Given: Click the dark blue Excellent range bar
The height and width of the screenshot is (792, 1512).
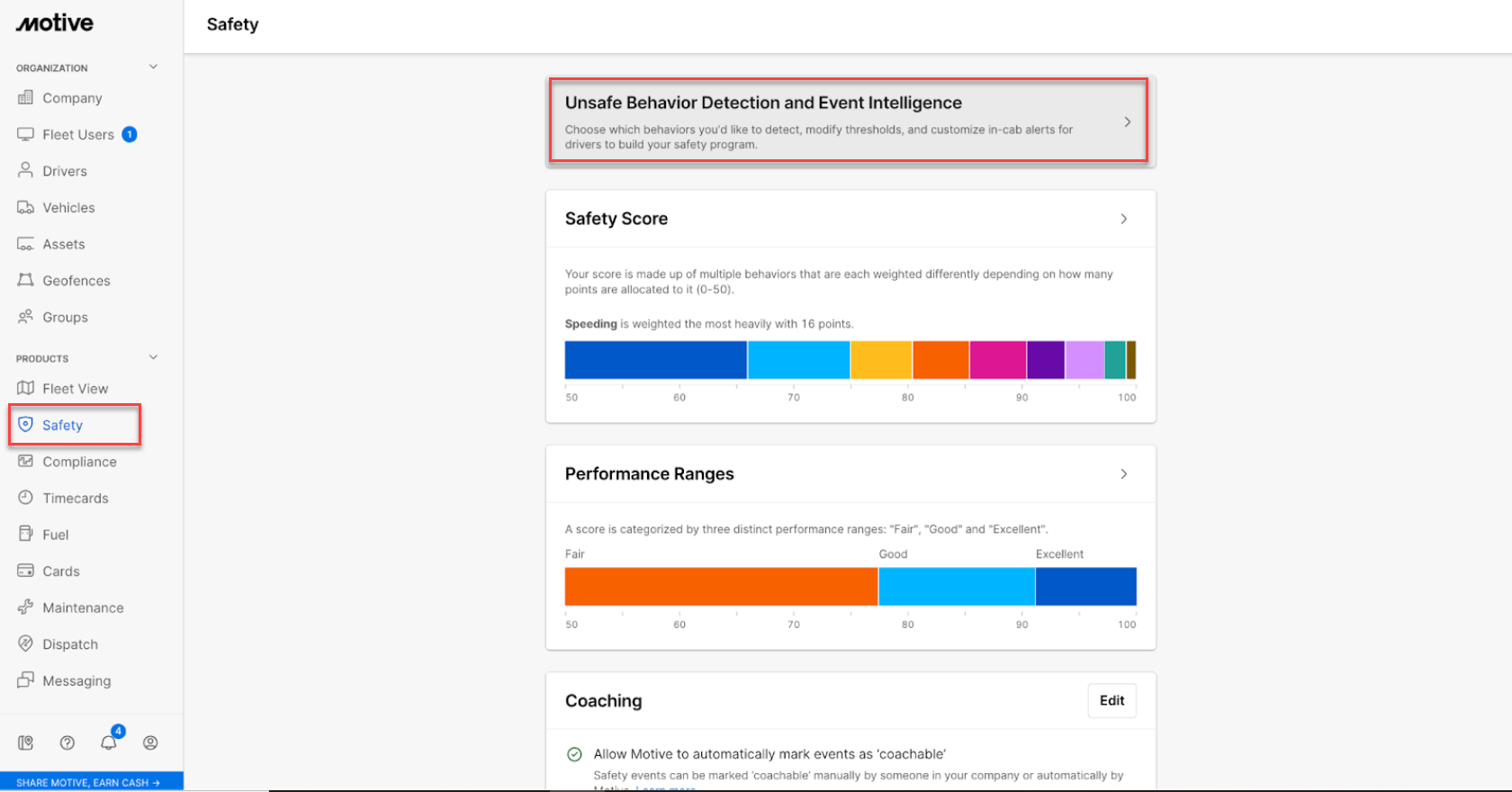Looking at the screenshot, I should pyautogui.click(x=1086, y=586).
